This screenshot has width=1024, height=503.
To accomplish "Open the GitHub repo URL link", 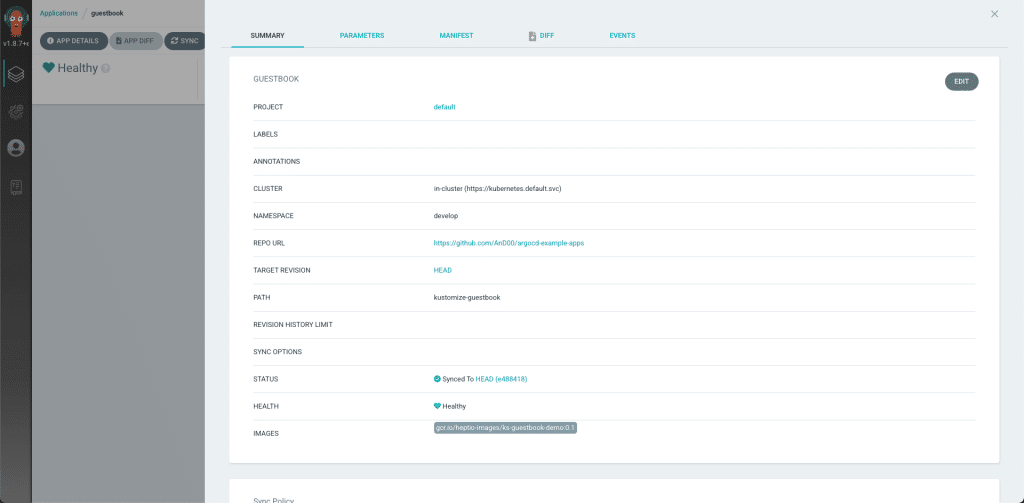I will point(509,243).
